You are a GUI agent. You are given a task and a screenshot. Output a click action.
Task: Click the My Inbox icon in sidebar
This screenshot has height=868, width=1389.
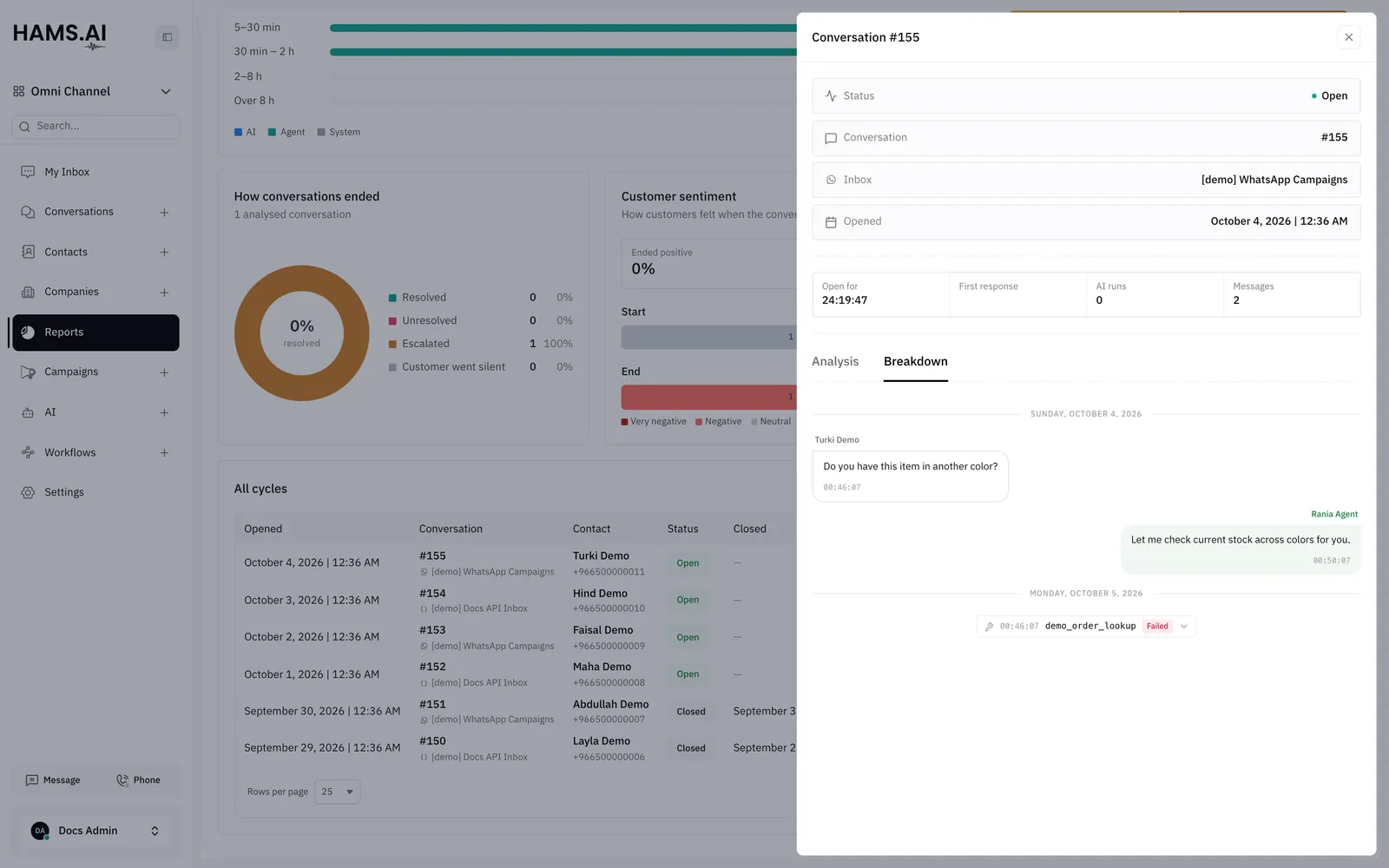coord(28,172)
